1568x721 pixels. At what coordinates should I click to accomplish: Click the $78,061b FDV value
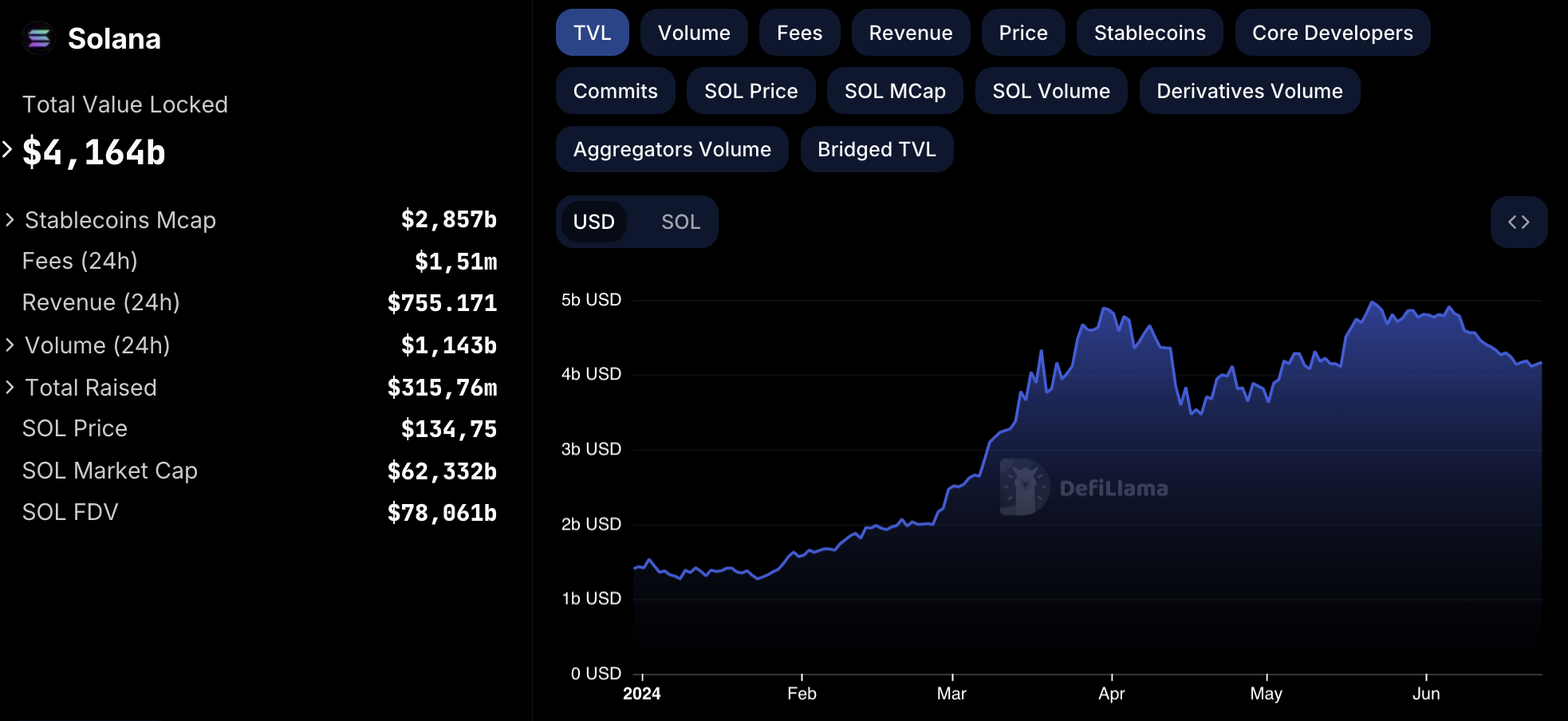pos(442,513)
